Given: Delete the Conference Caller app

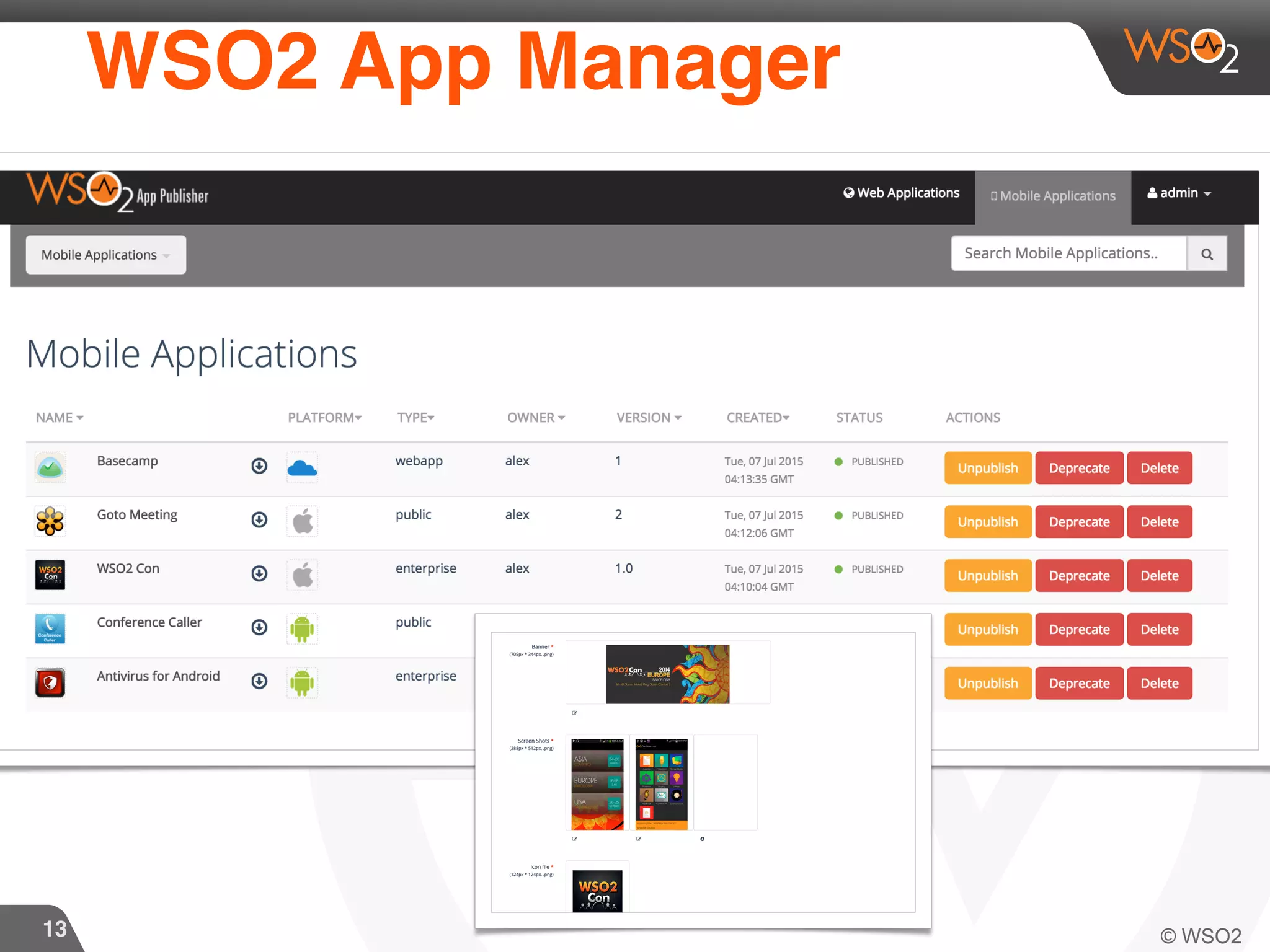Looking at the screenshot, I should coord(1160,630).
